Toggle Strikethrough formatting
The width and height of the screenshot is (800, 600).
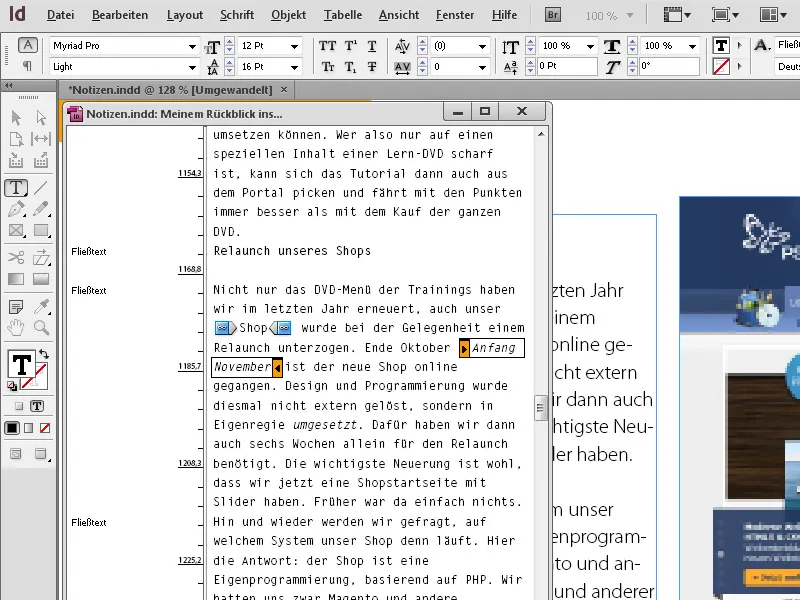[x=372, y=67]
